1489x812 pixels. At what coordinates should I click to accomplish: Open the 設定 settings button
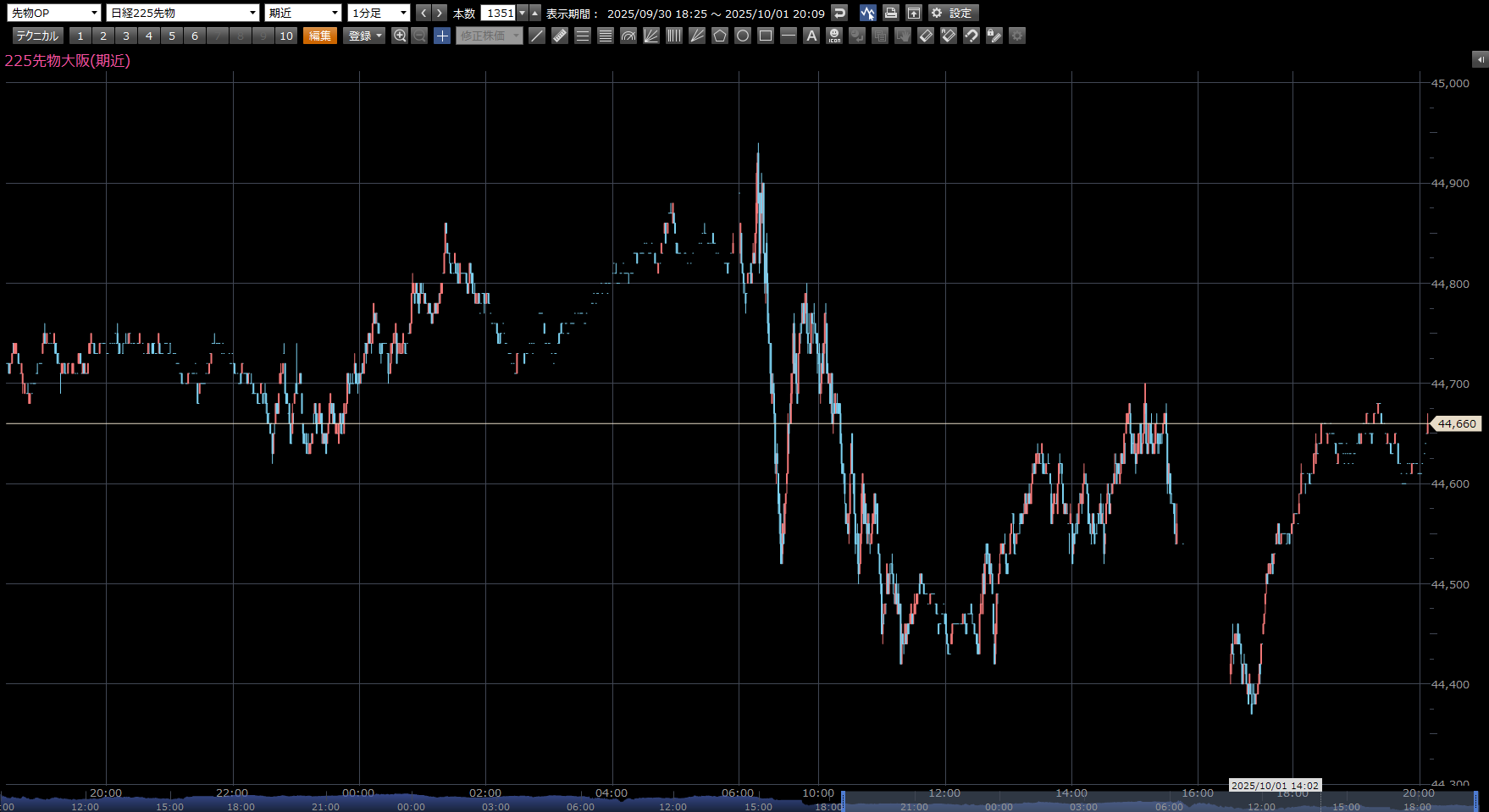[953, 13]
